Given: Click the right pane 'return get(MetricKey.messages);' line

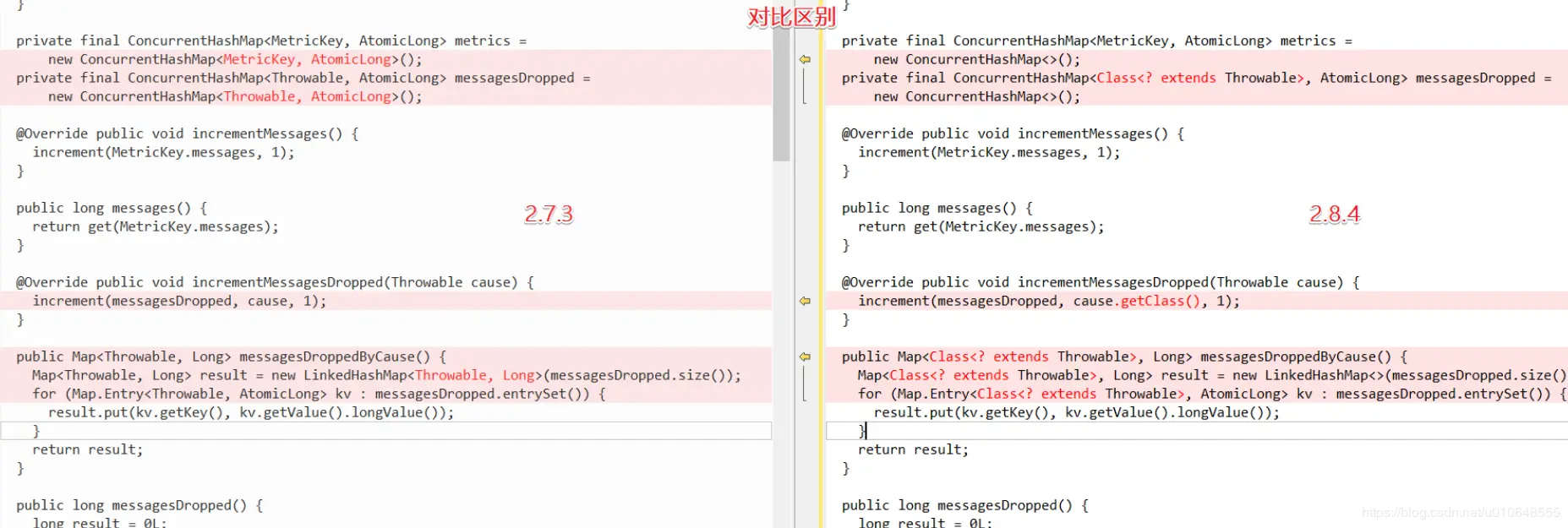Looking at the screenshot, I should (981, 226).
